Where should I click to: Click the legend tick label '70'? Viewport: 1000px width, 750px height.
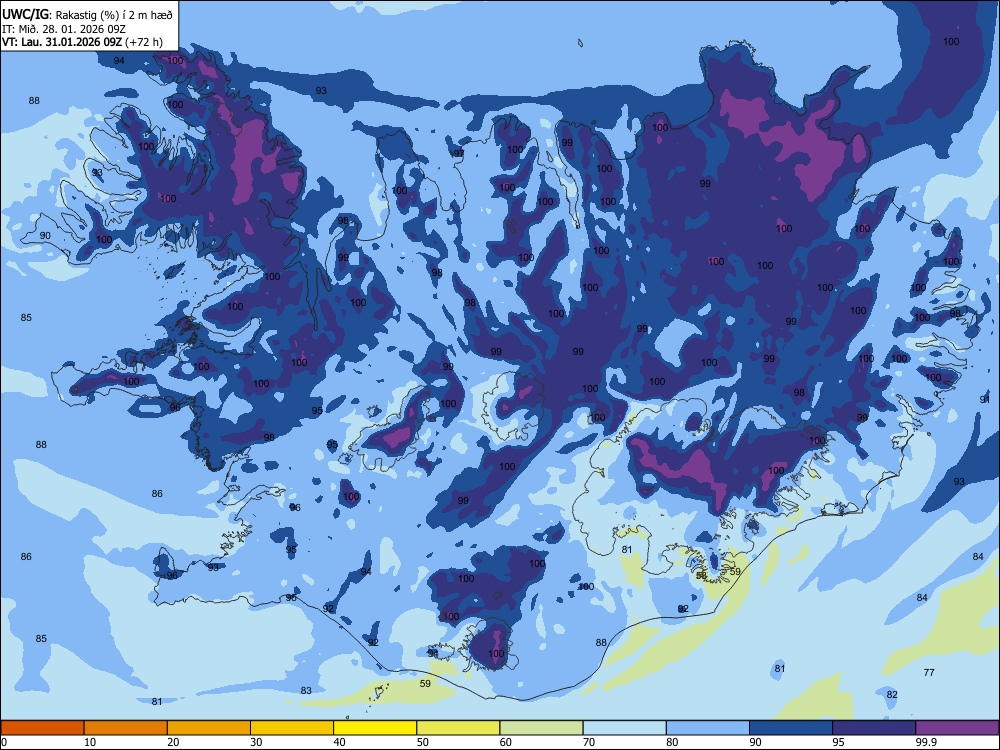click(589, 742)
